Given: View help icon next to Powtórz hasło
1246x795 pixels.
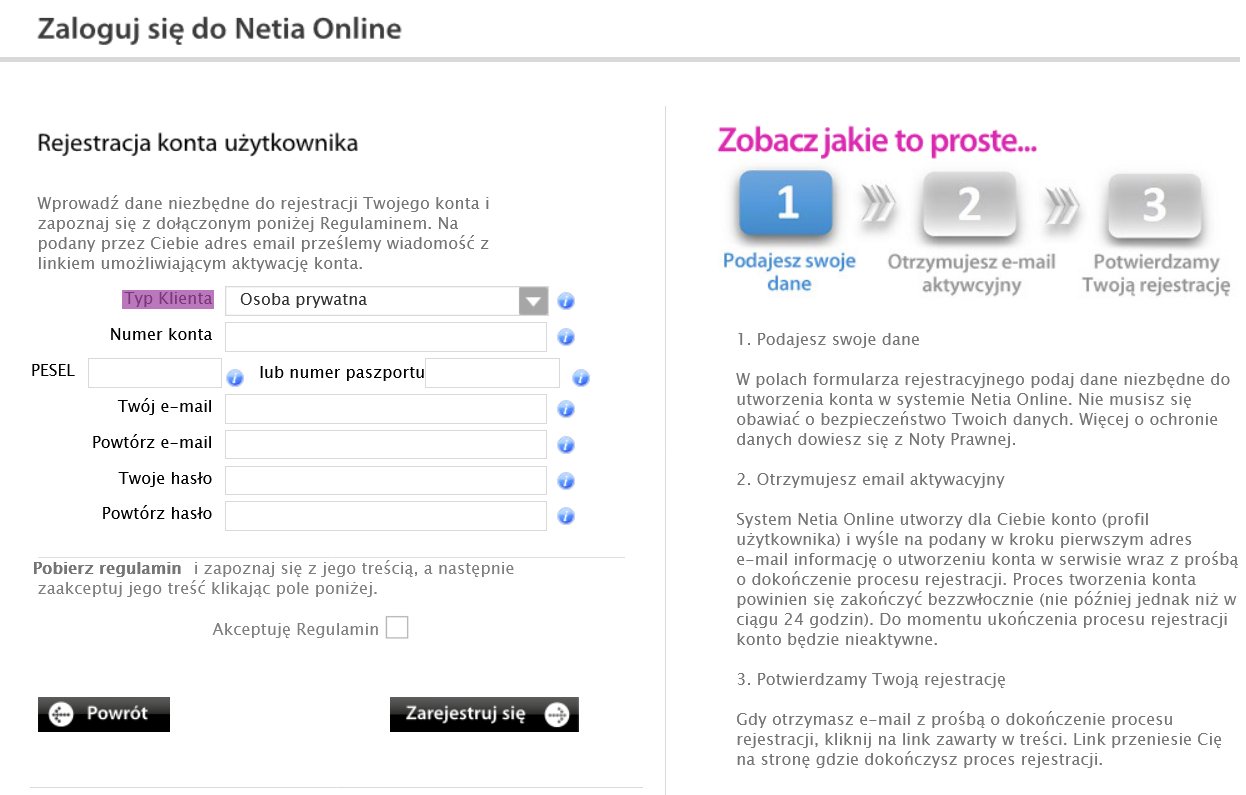Looking at the screenshot, I should click(566, 516).
